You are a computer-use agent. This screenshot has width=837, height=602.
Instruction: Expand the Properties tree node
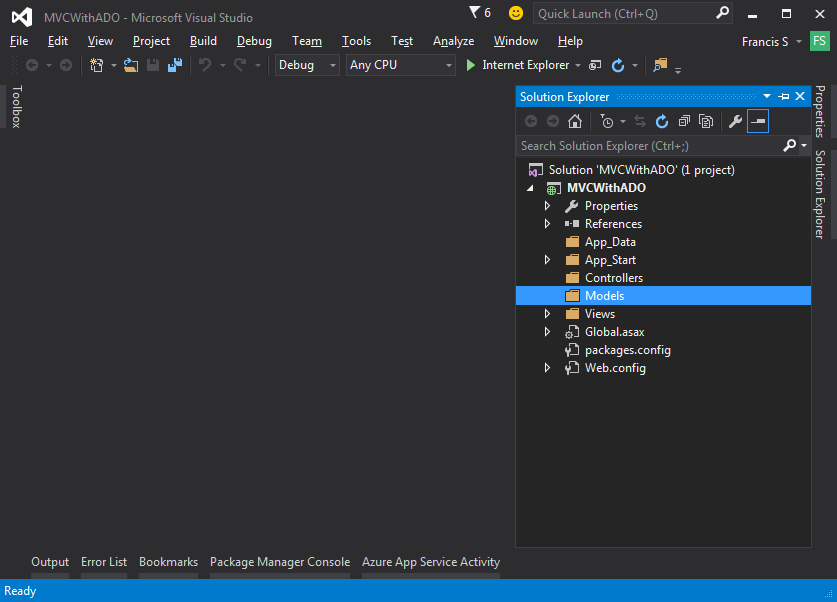547,205
